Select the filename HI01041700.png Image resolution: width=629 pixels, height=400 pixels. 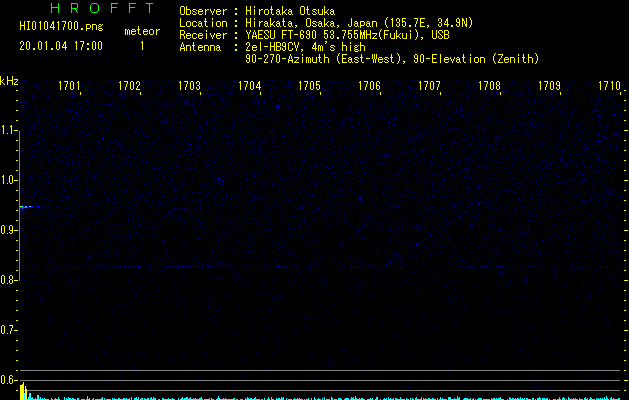pos(61,27)
